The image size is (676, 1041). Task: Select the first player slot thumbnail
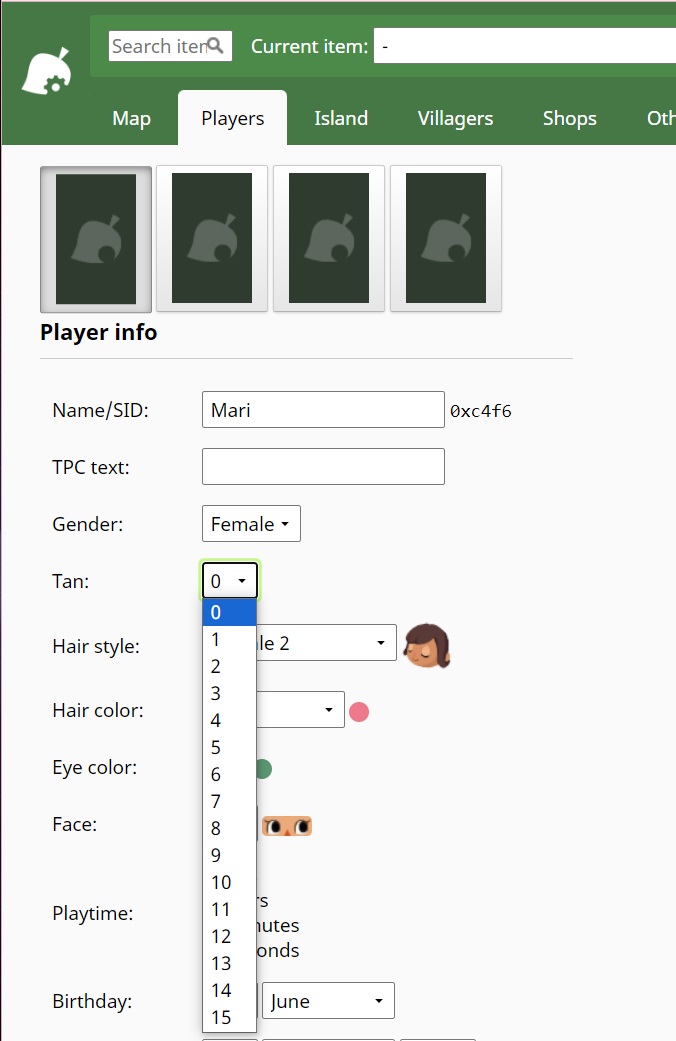pos(96,239)
